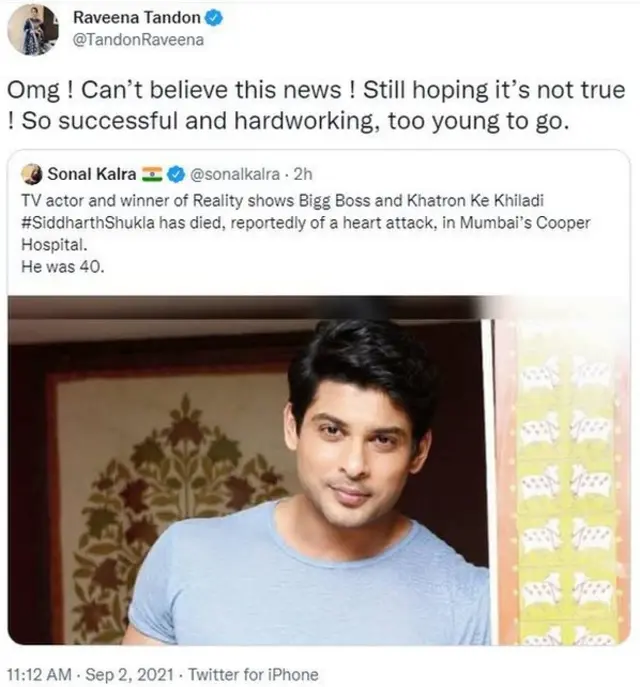This screenshot has height=687, width=640.
Task: Click the yellow cow-pattern panel in photo
Action: 565,482
